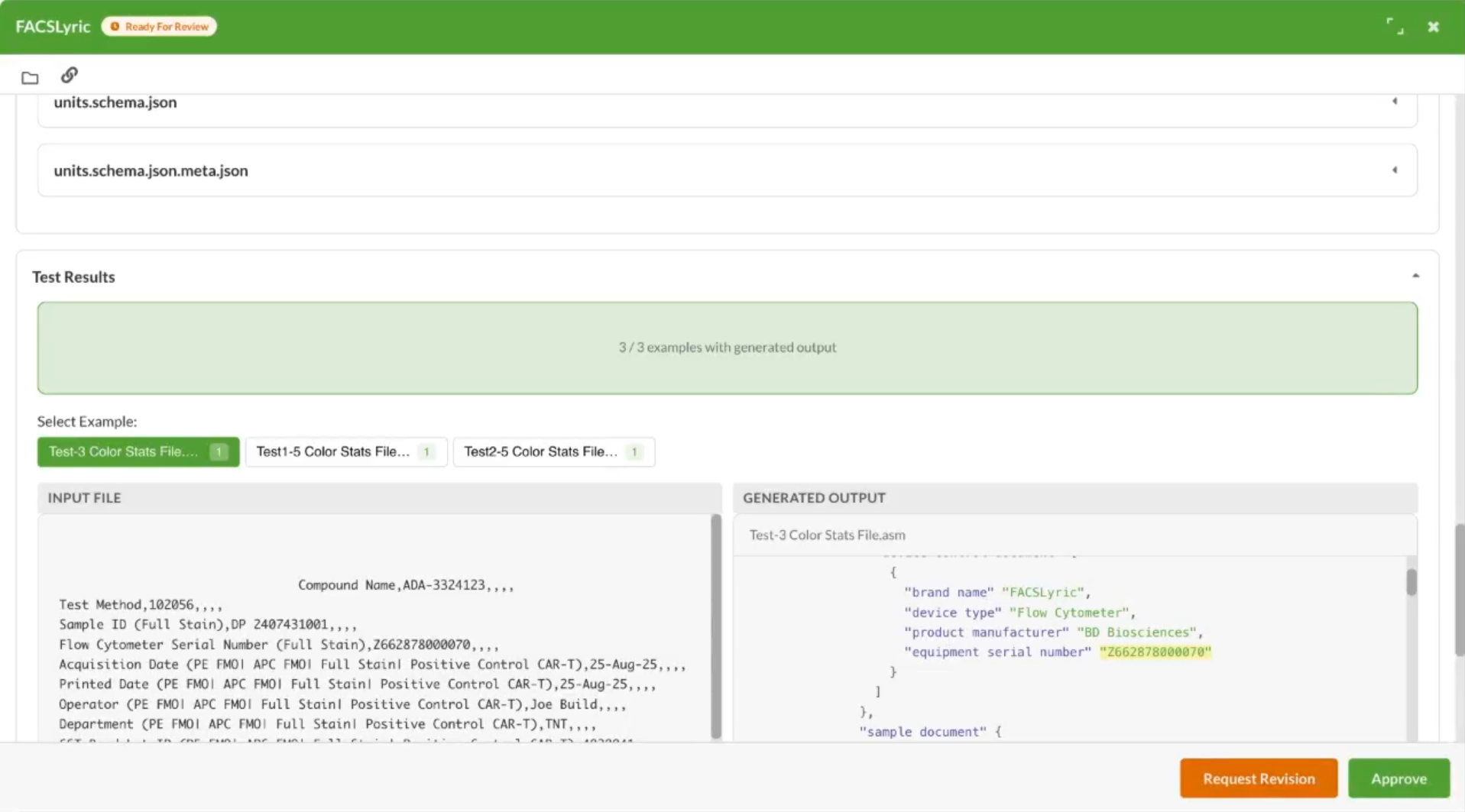Screen dimensions: 1465x812
Task: Click the Acquisition Date input line
Action: click(x=372, y=665)
